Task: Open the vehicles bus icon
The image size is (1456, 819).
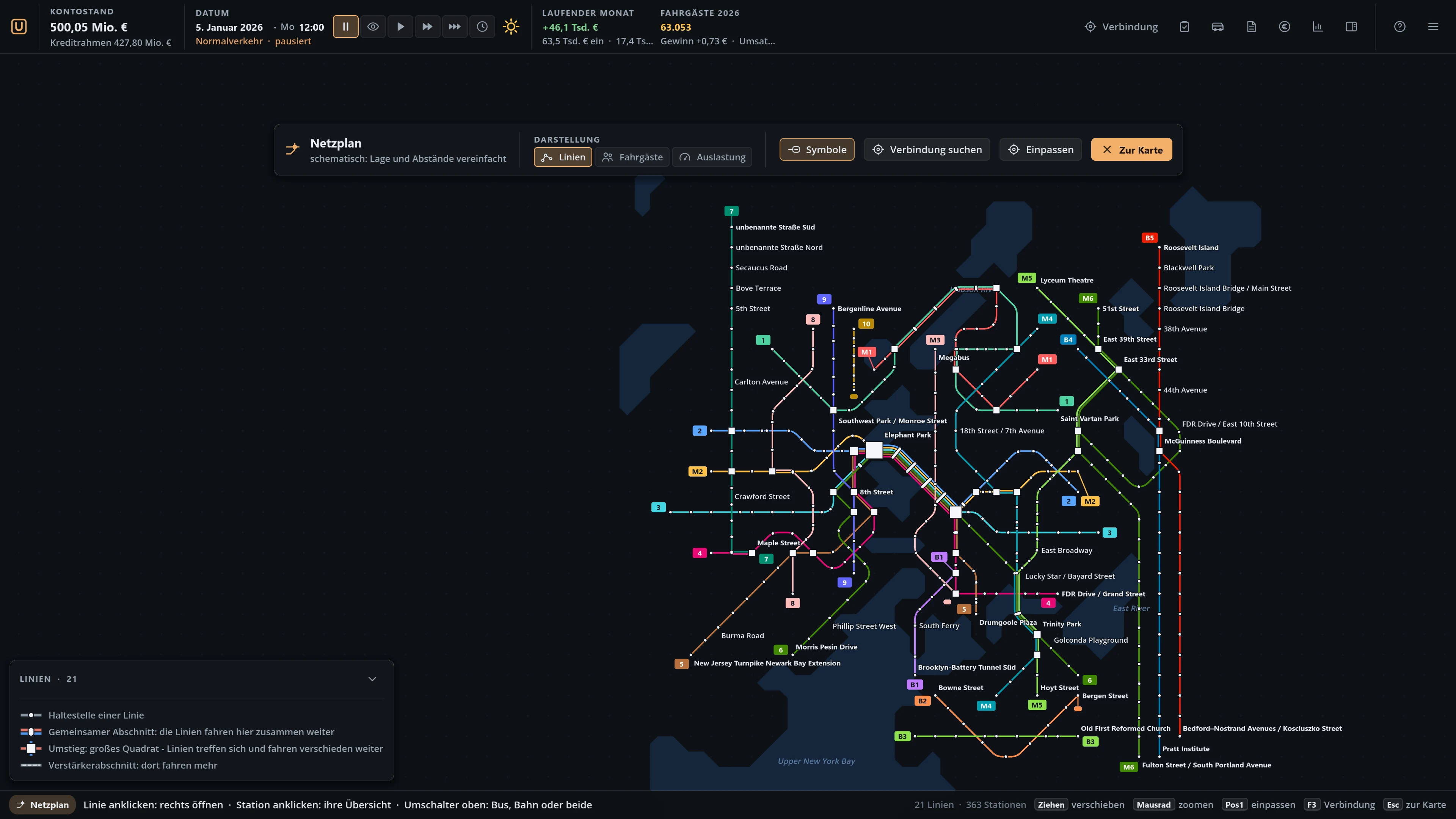Action: coord(1218,27)
